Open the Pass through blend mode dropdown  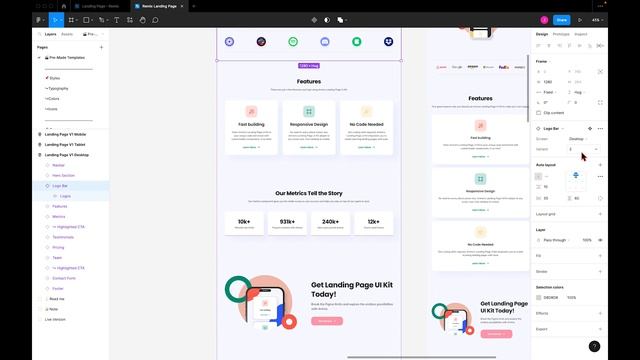(x=557, y=240)
